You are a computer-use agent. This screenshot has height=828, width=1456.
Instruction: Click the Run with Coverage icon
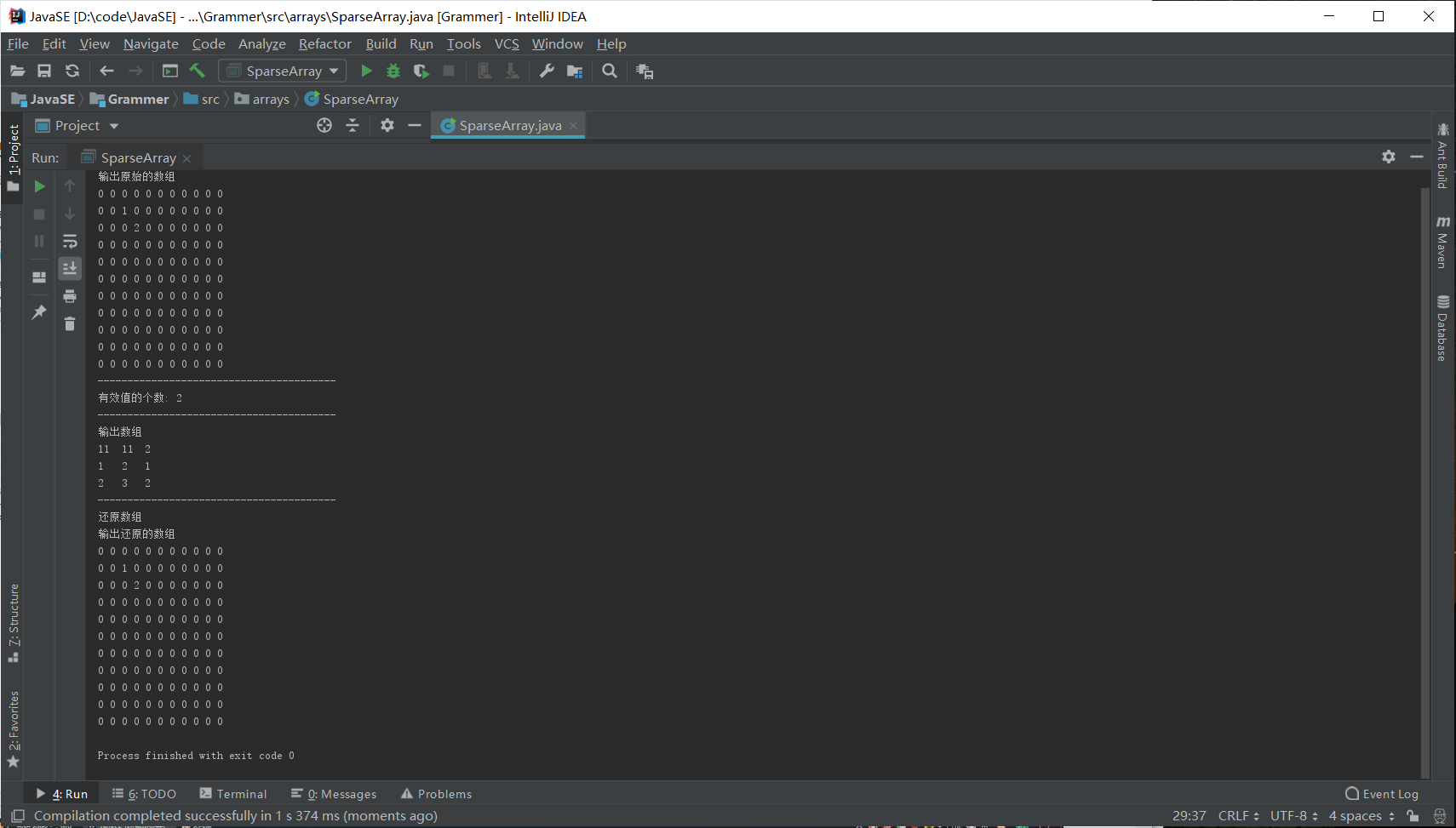point(421,71)
